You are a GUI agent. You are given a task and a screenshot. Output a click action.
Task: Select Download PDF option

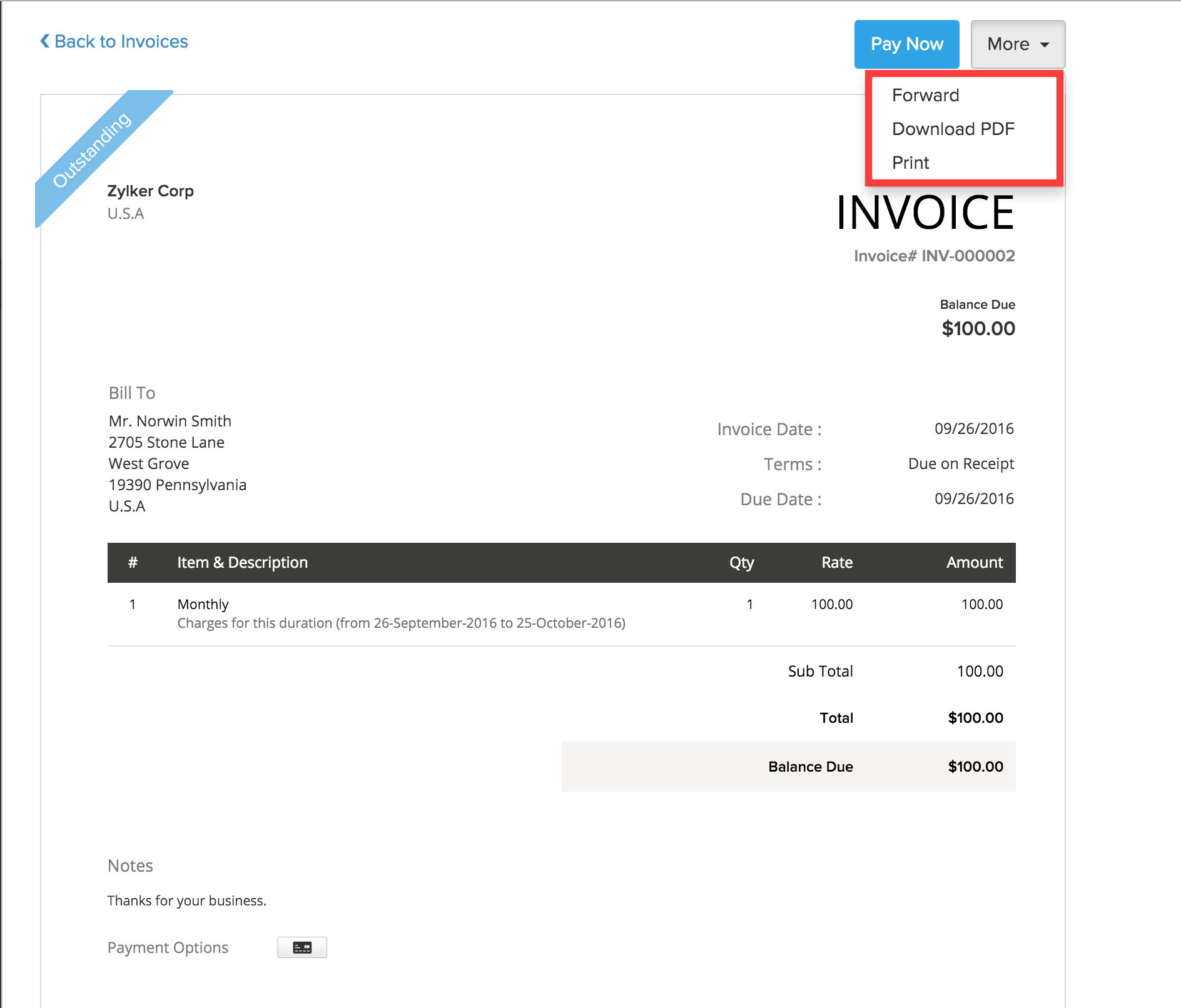pyautogui.click(x=953, y=129)
